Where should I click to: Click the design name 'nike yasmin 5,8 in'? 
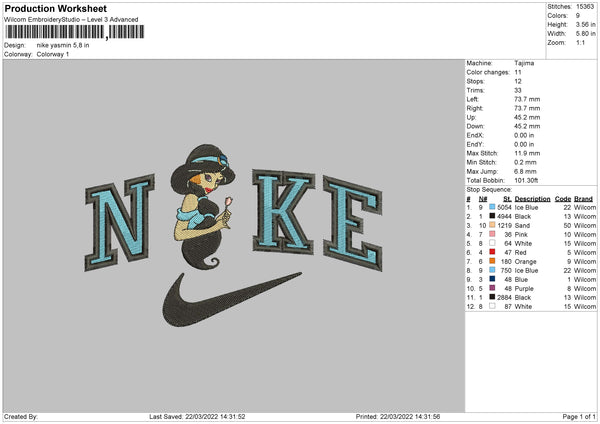[x=63, y=45]
